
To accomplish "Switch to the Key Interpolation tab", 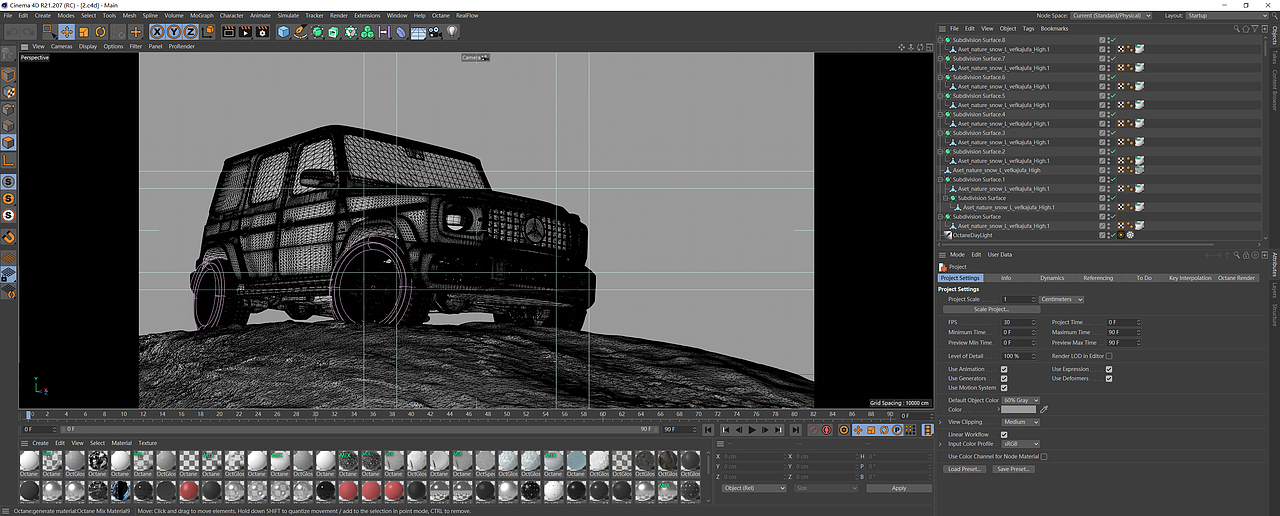I will 1190,278.
